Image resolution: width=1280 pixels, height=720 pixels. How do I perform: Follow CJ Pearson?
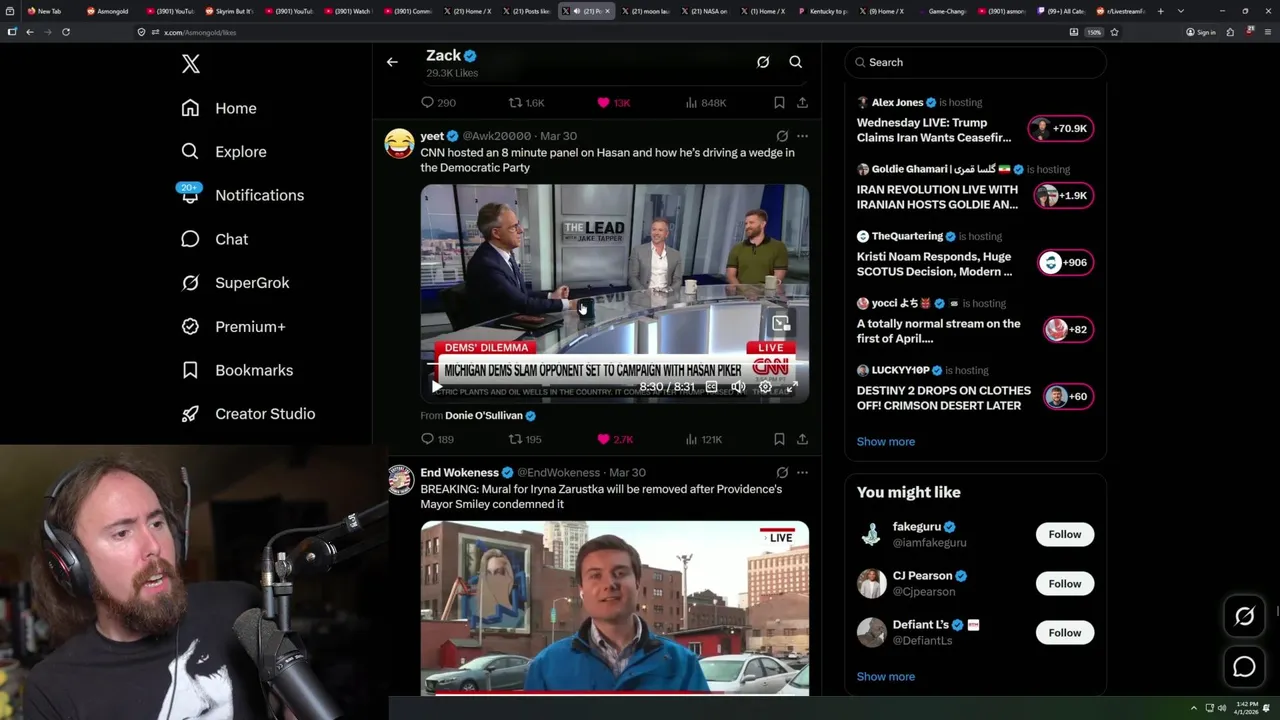[x=1065, y=583]
